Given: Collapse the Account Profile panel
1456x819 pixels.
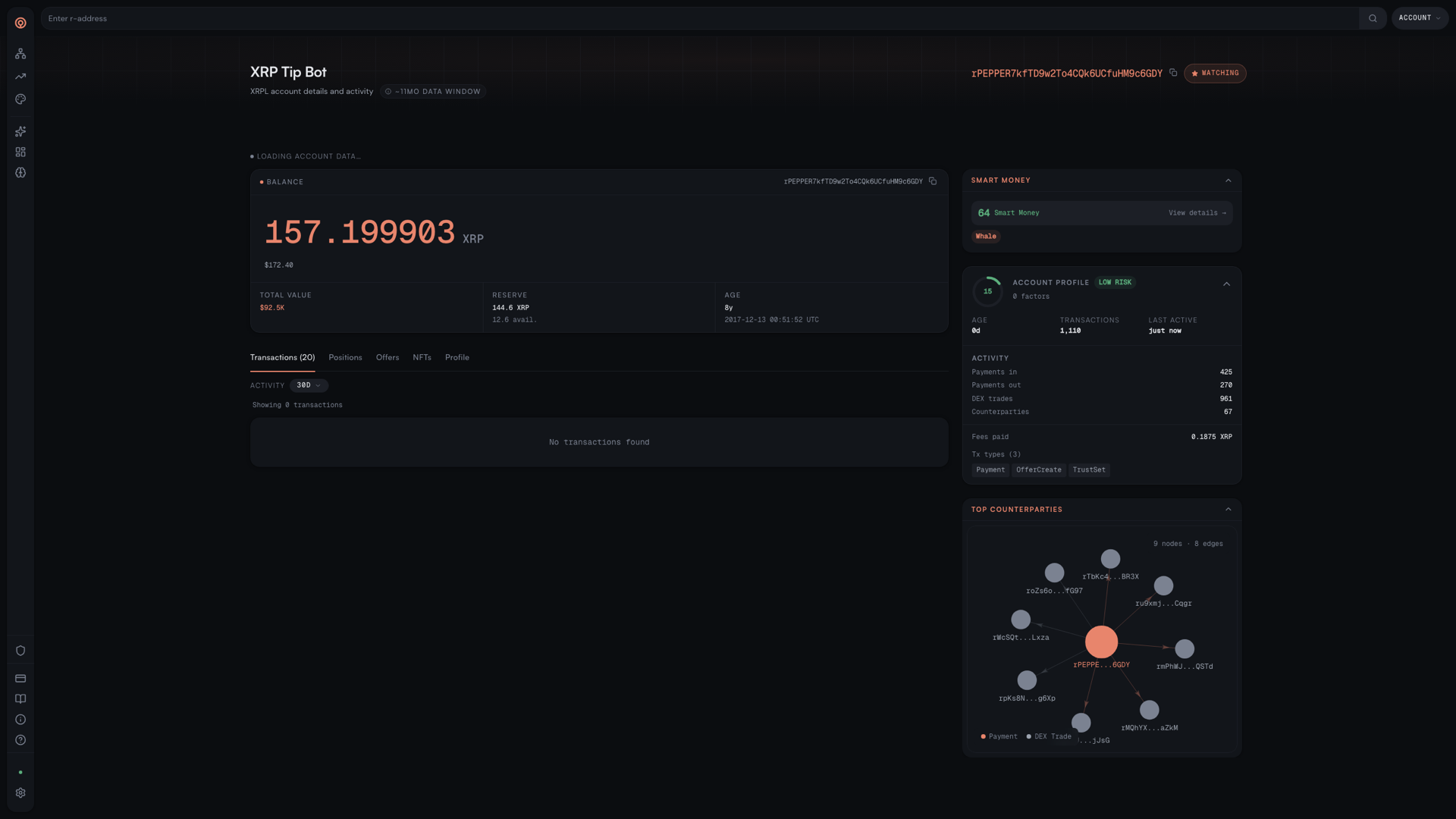Looking at the screenshot, I should point(1226,284).
